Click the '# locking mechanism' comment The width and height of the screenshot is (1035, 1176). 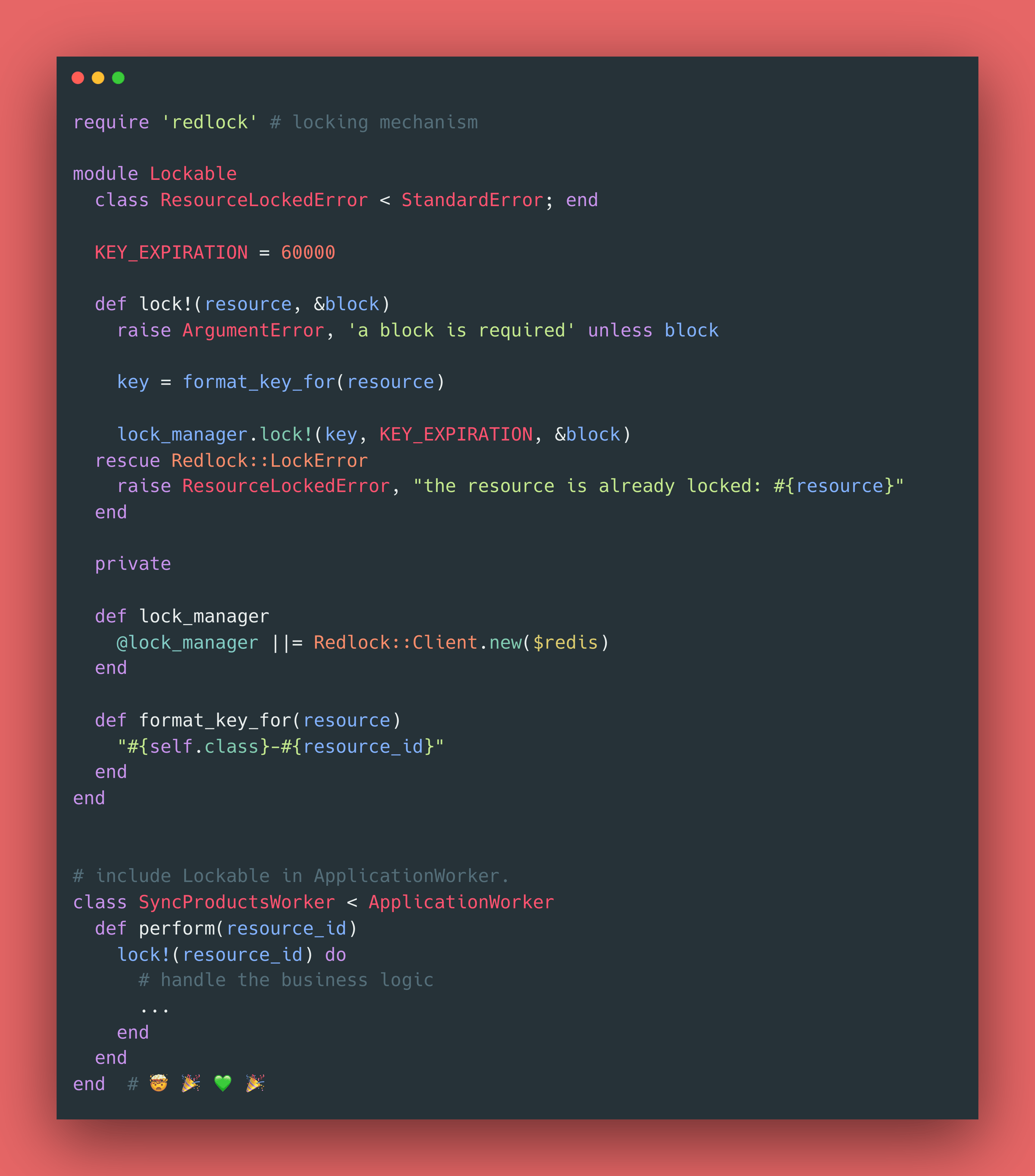point(374,122)
